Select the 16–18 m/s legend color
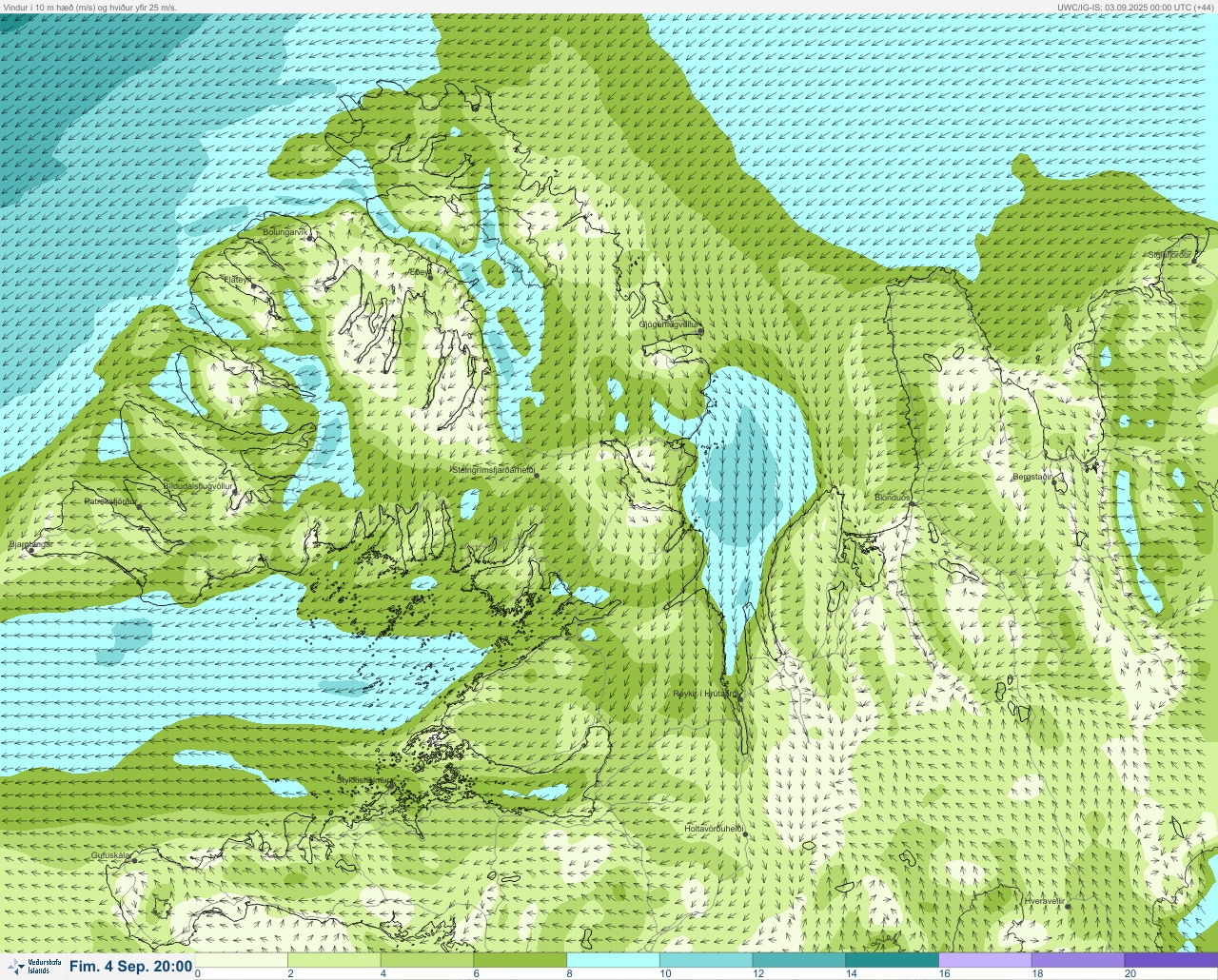Screen dimensions: 1218x980 click(x=985, y=959)
